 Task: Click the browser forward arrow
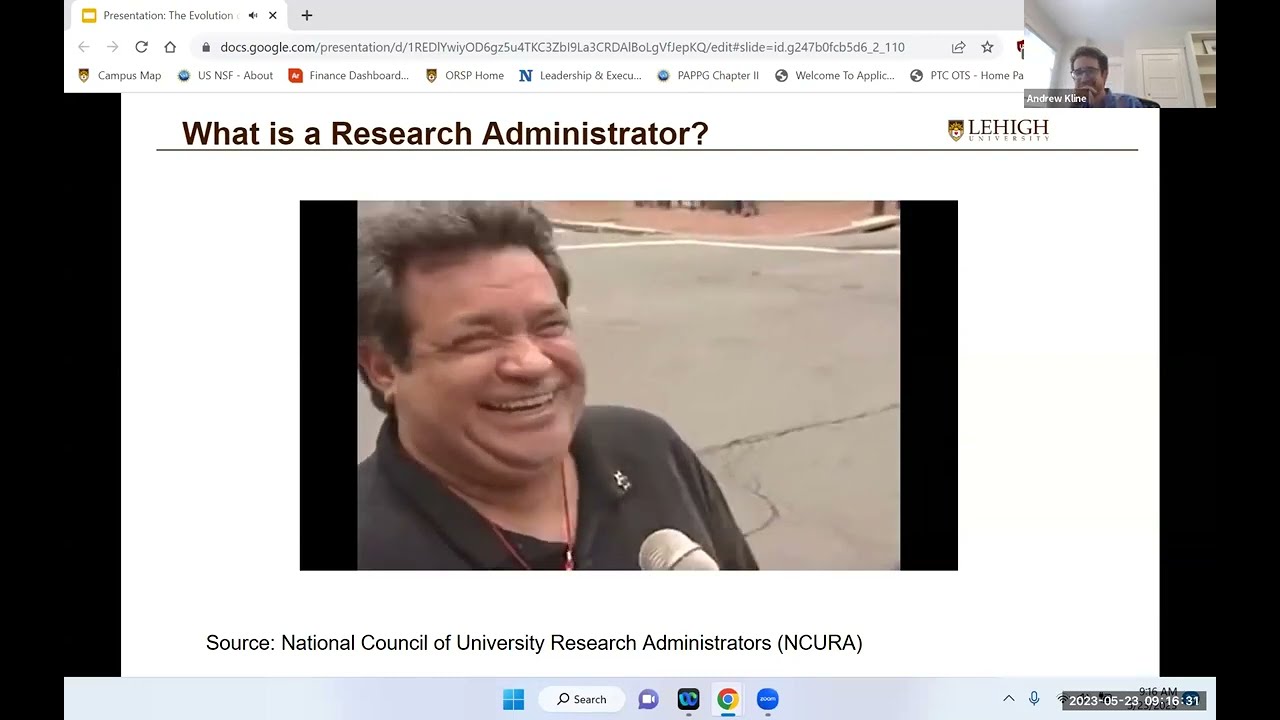tap(112, 47)
